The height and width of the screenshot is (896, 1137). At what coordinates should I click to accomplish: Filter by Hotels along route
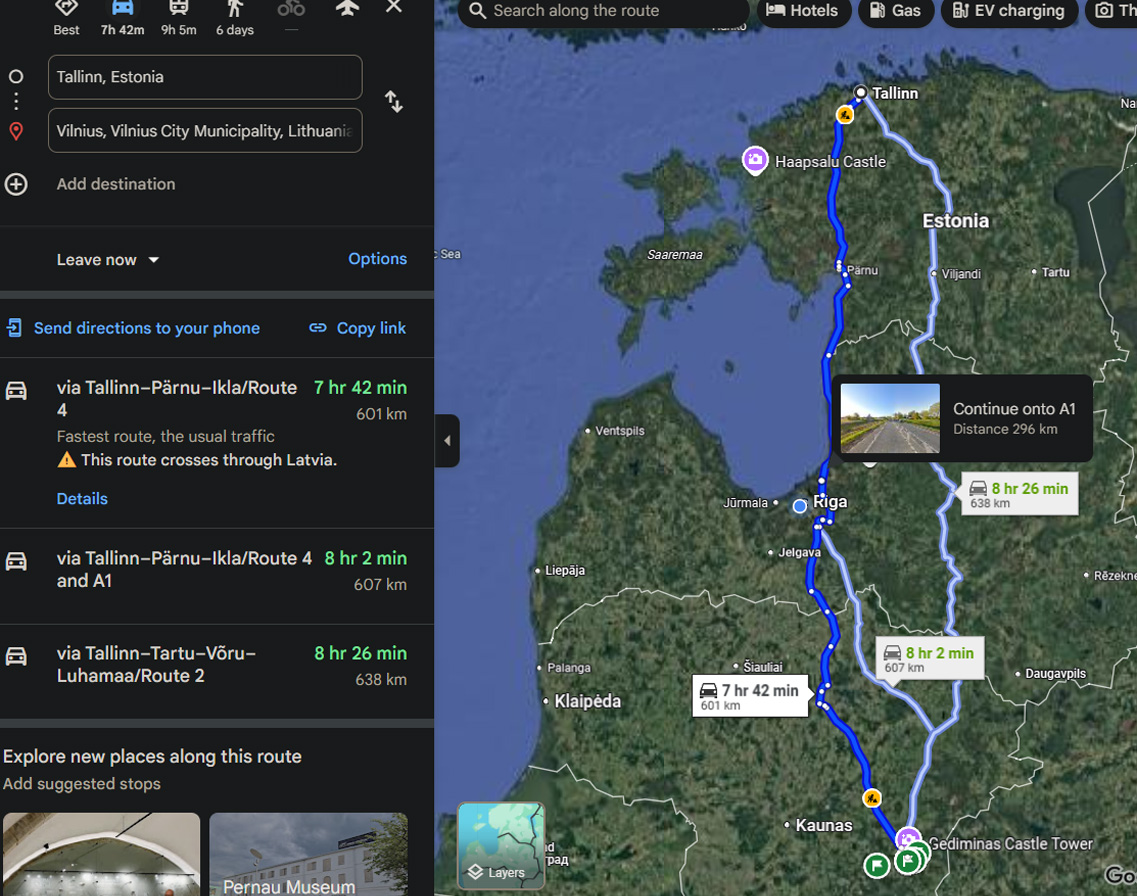pos(802,11)
